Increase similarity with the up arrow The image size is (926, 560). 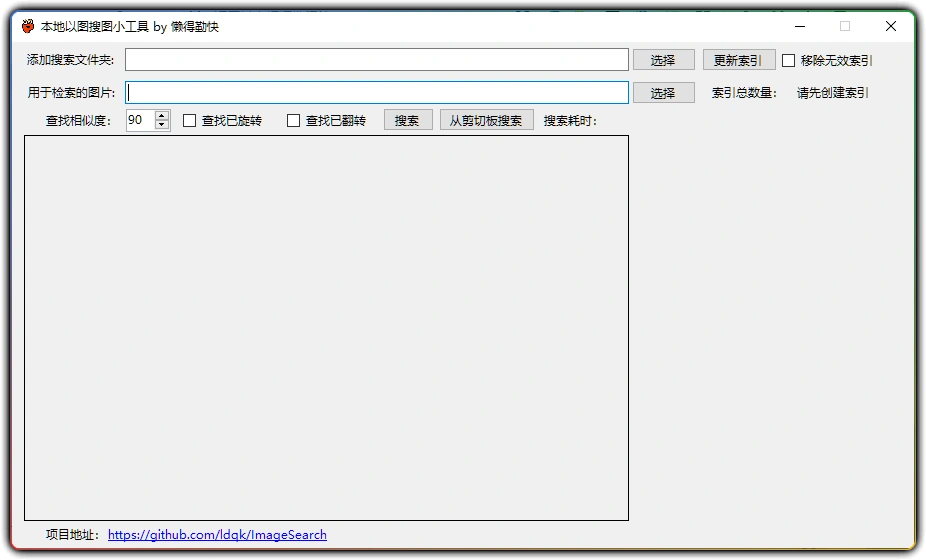pyautogui.click(x=162, y=115)
